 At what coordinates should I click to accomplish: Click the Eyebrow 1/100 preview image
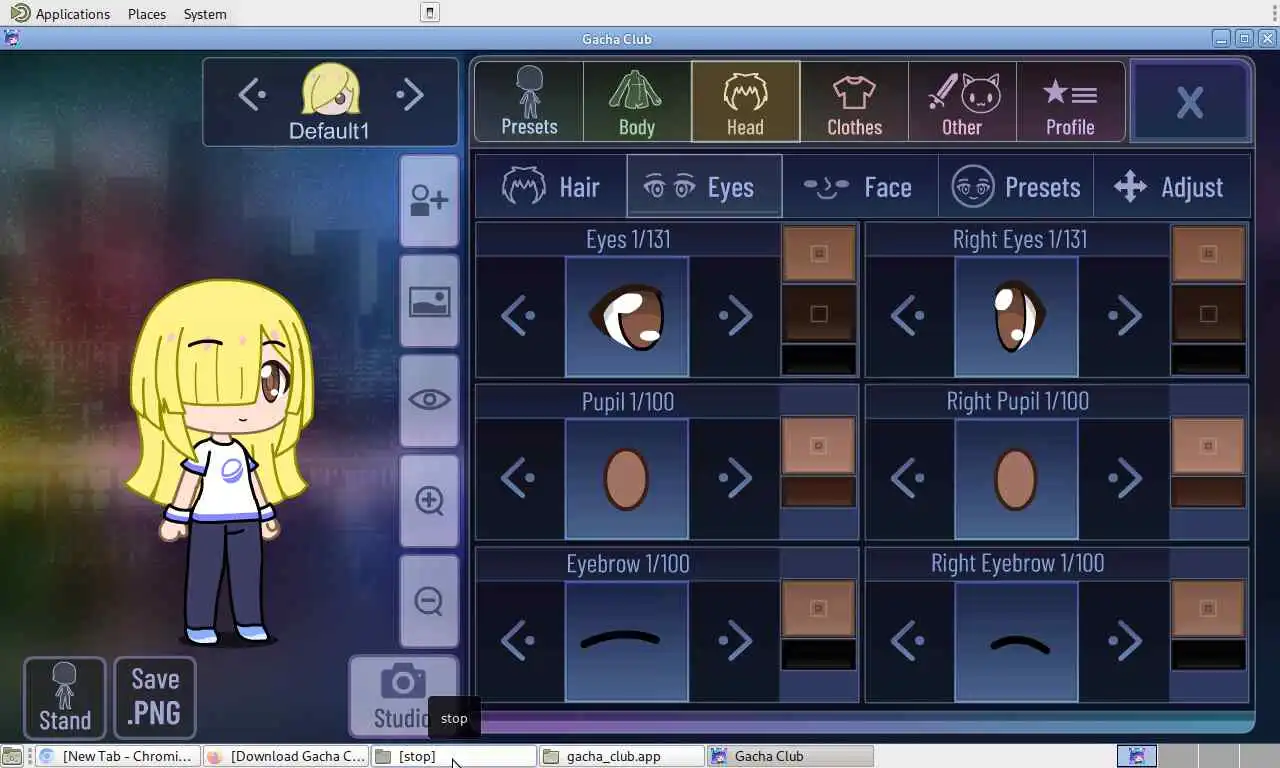[x=627, y=640]
